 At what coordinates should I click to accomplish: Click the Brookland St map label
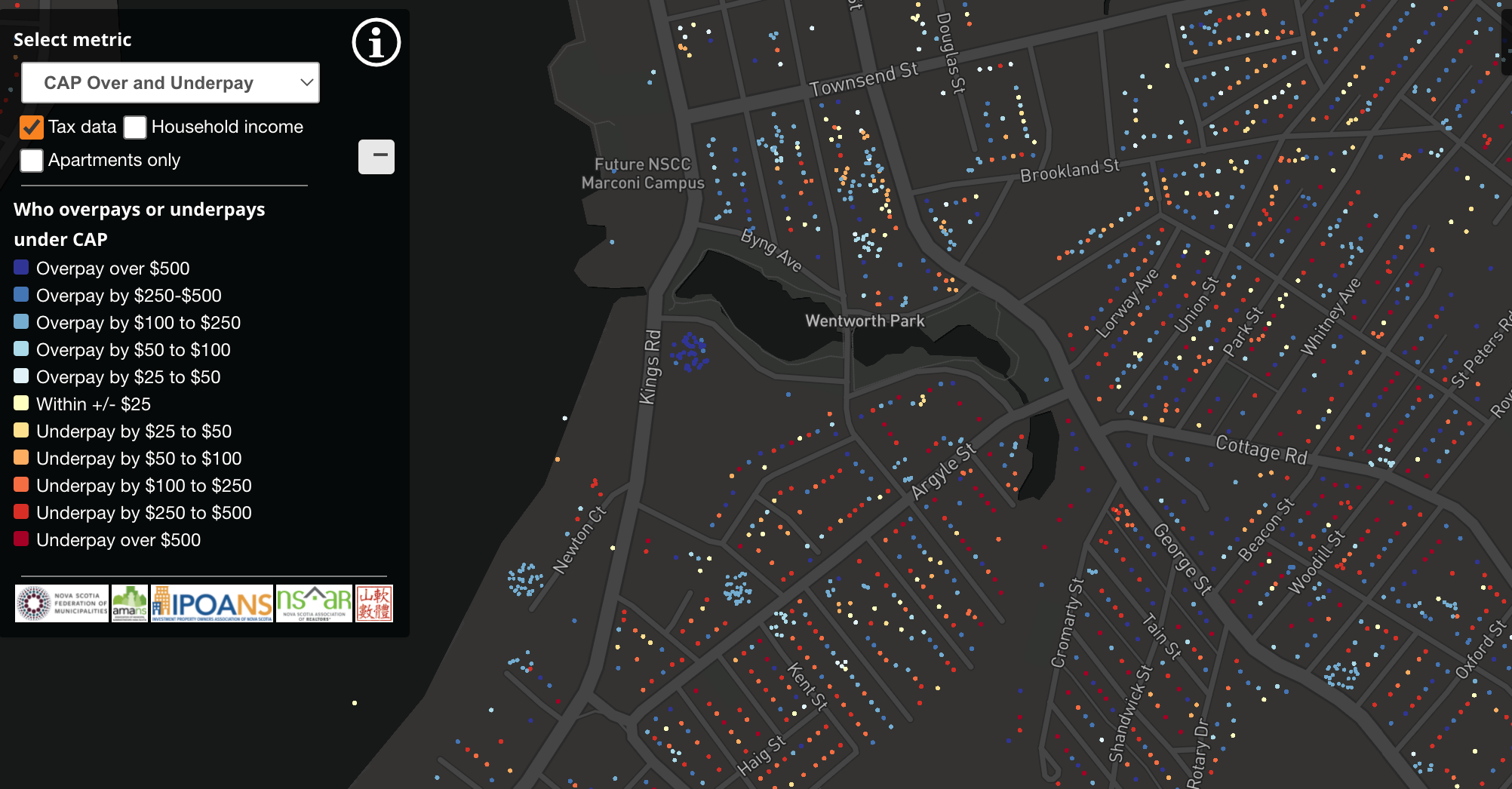click(x=1070, y=170)
